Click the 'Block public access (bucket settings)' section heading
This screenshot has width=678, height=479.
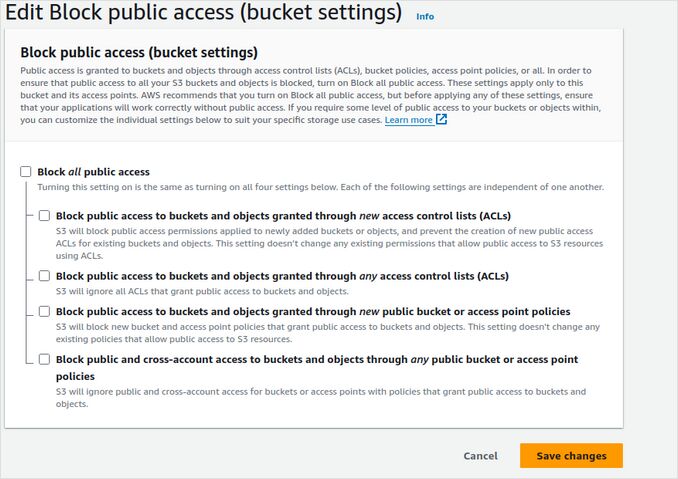coord(139,52)
